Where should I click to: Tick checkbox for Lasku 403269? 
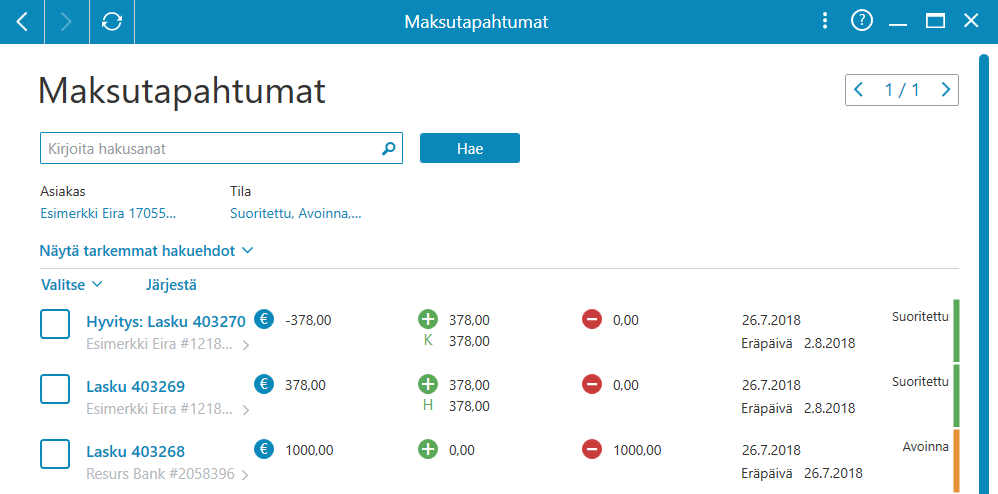[x=55, y=389]
